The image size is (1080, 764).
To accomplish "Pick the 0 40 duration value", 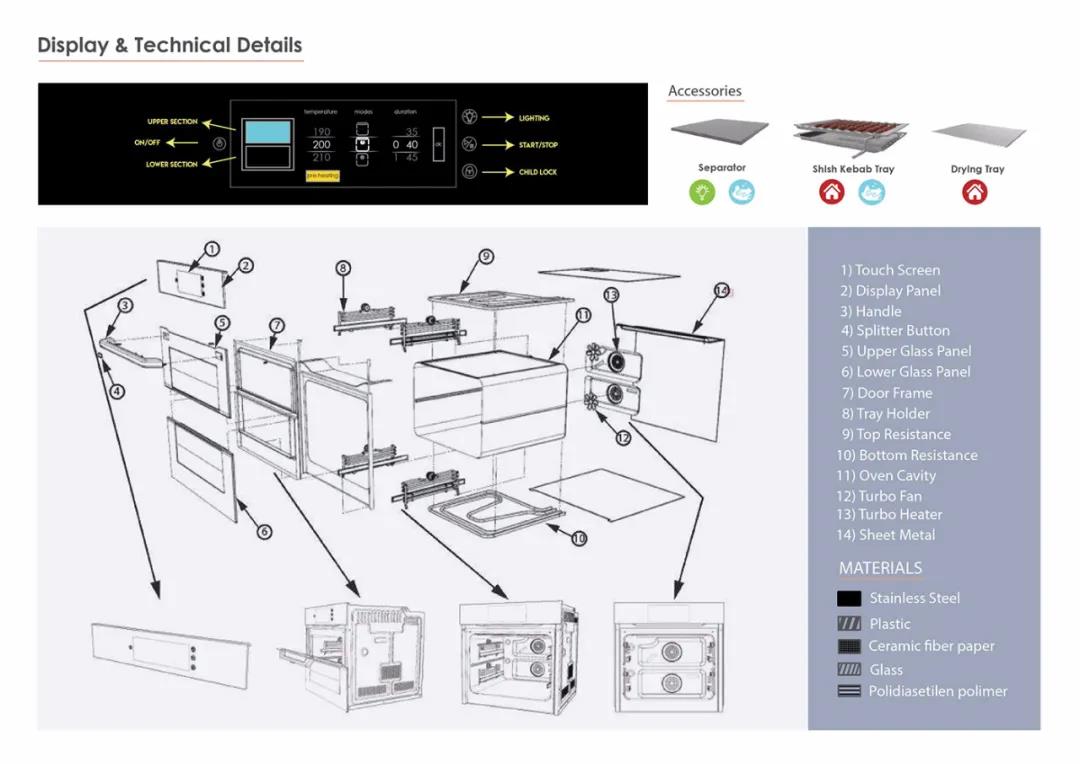I will click(405, 145).
